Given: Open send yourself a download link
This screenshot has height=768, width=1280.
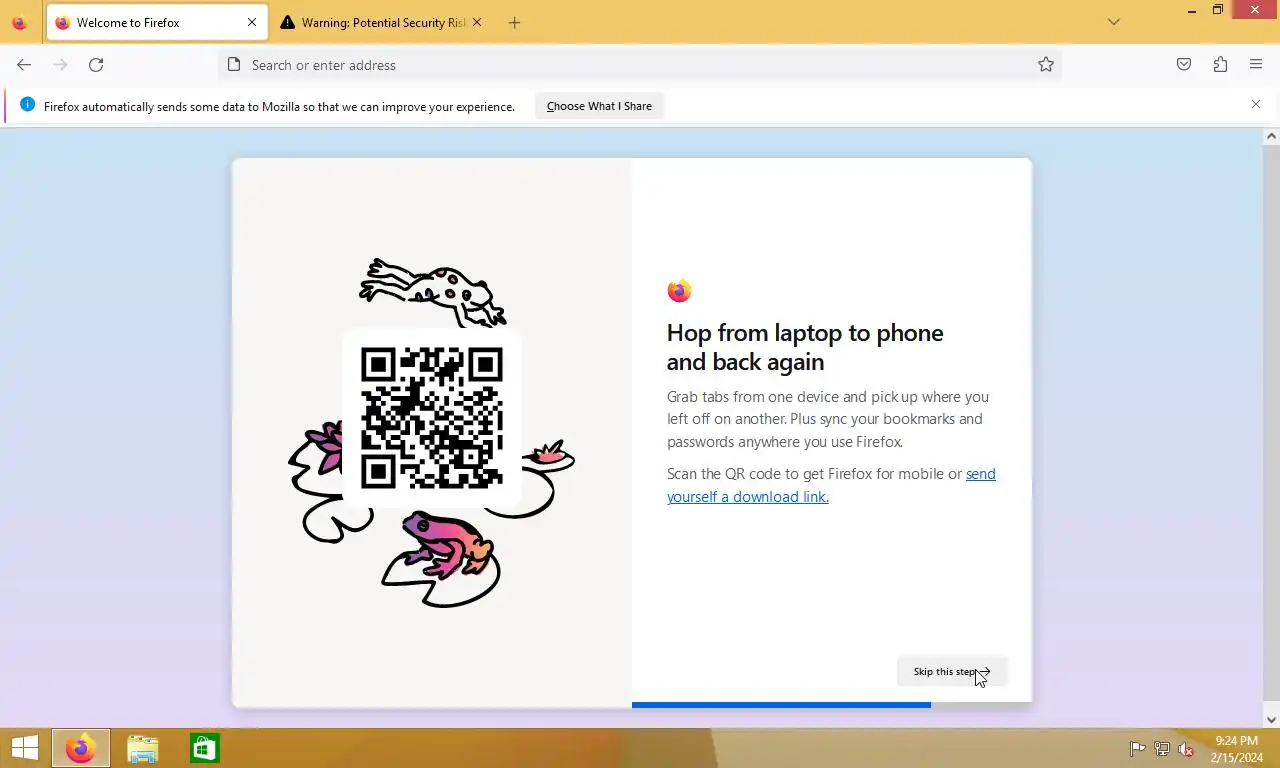Looking at the screenshot, I should 831,485.
